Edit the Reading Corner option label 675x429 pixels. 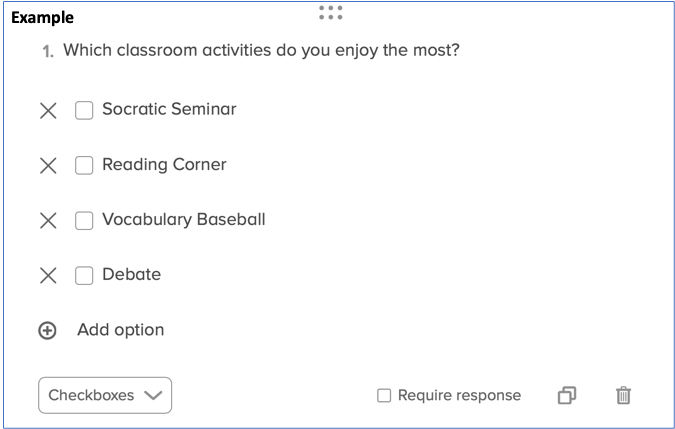[164, 164]
